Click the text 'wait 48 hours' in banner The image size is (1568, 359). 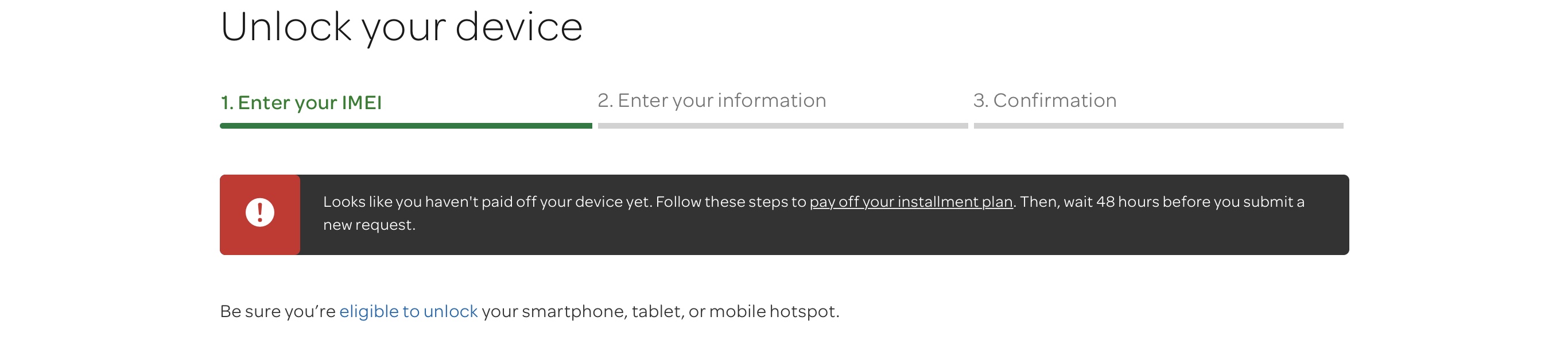(1111, 202)
